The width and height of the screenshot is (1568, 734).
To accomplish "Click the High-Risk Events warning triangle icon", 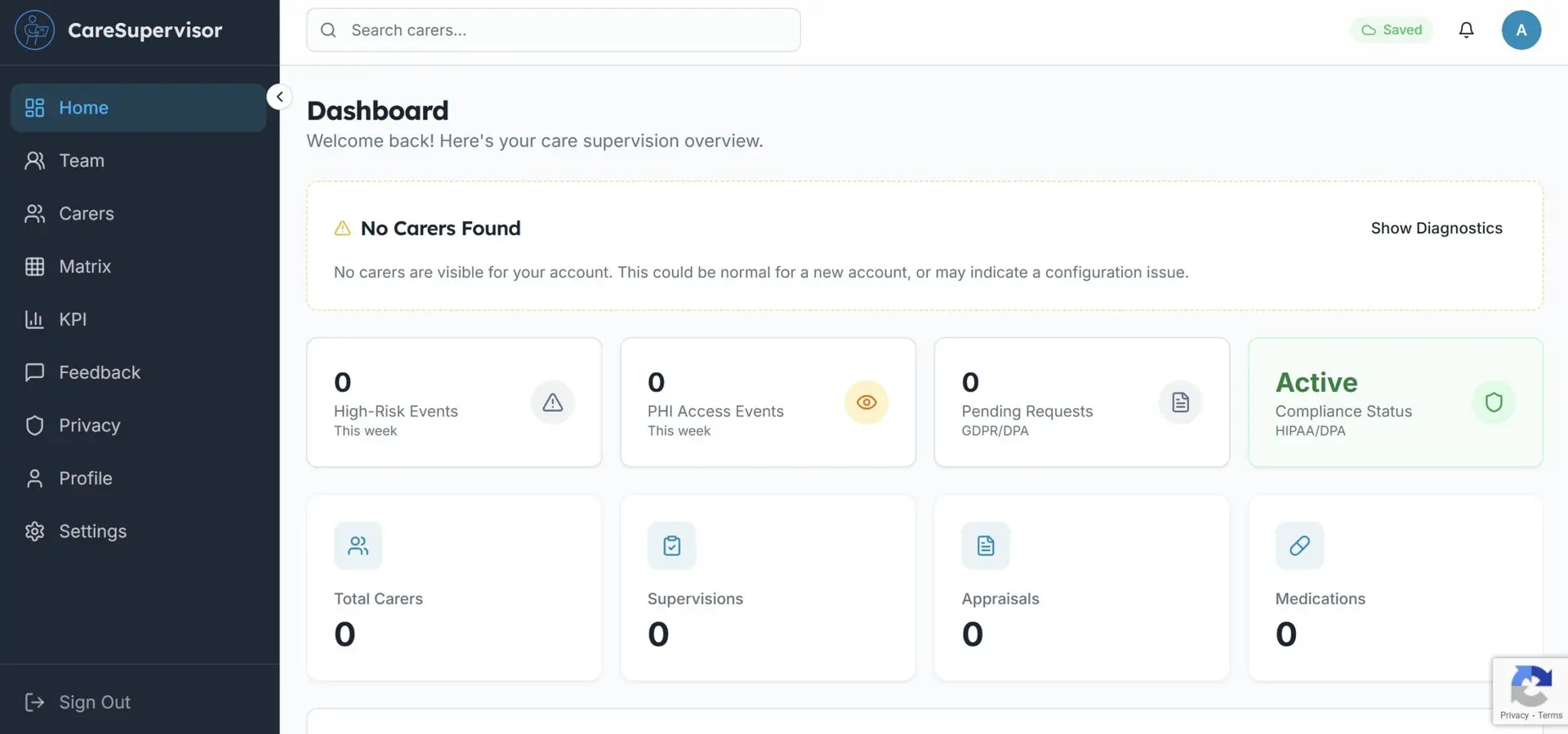I will click(553, 403).
